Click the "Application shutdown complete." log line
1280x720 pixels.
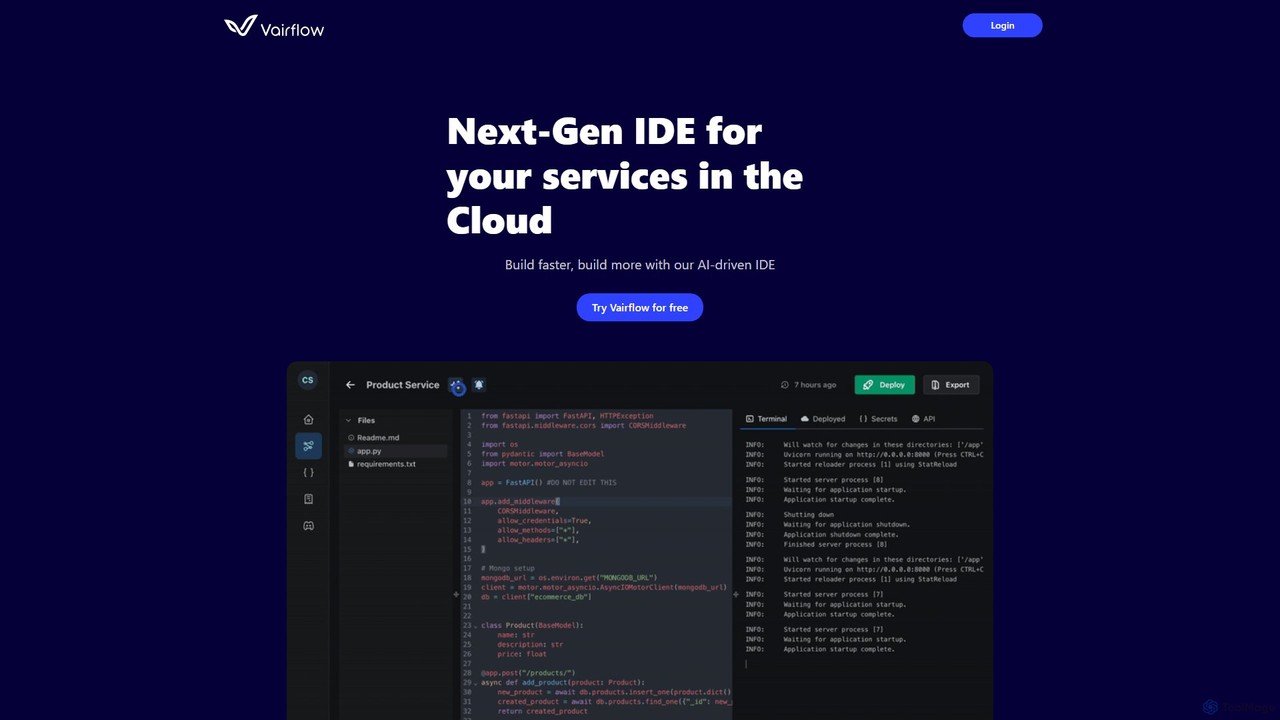tap(841, 535)
